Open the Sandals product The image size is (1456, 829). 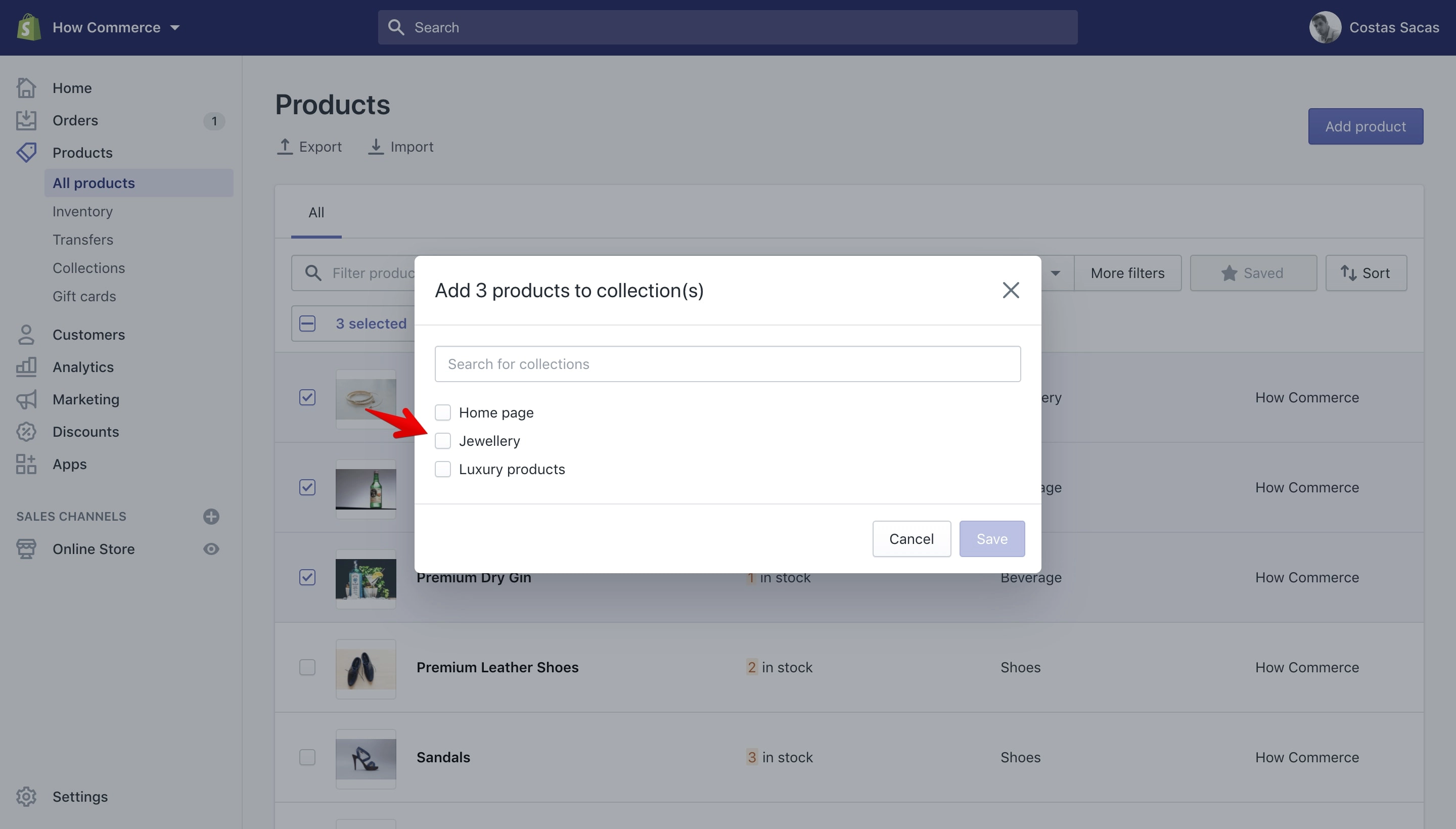(x=443, y=757)
